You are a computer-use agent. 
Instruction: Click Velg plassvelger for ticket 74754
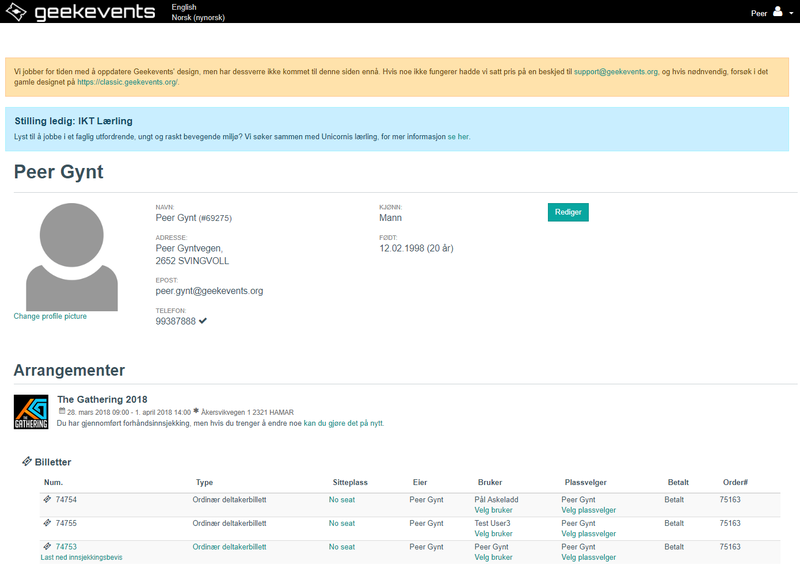point(588,510)
